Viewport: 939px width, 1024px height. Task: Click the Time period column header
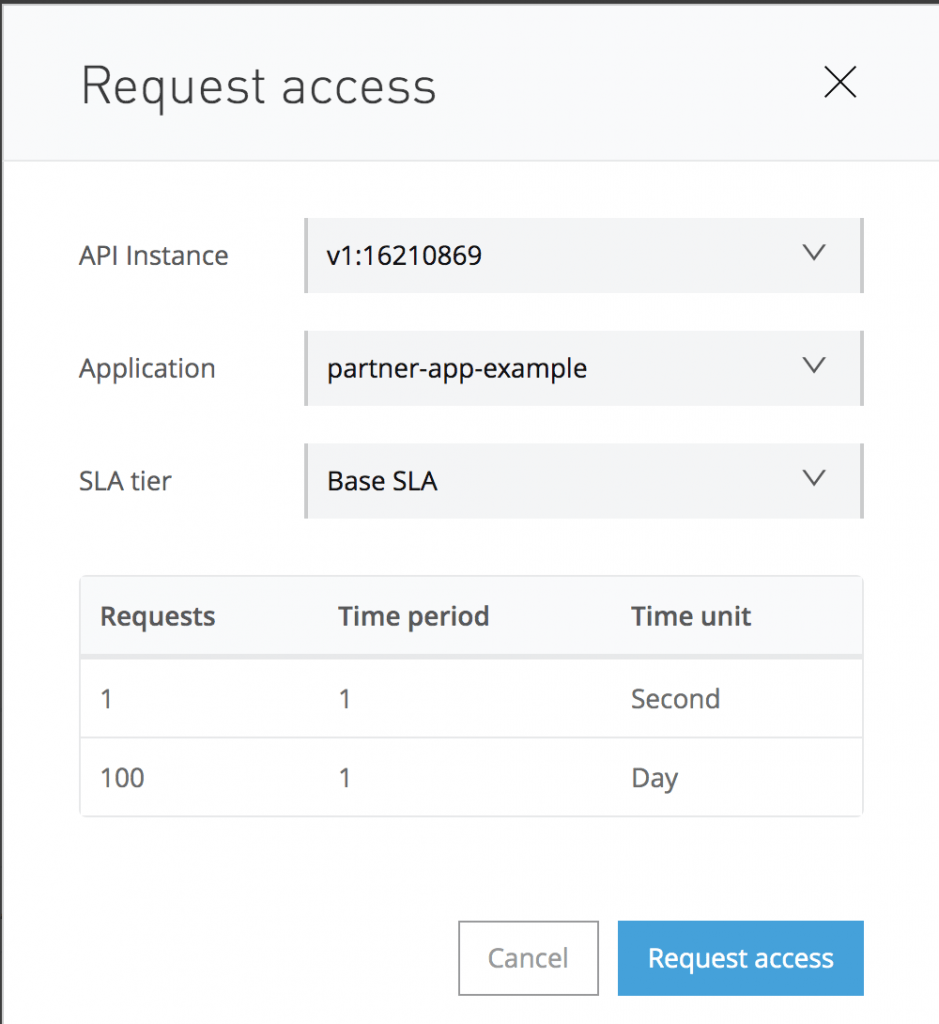tap(413, 617)
